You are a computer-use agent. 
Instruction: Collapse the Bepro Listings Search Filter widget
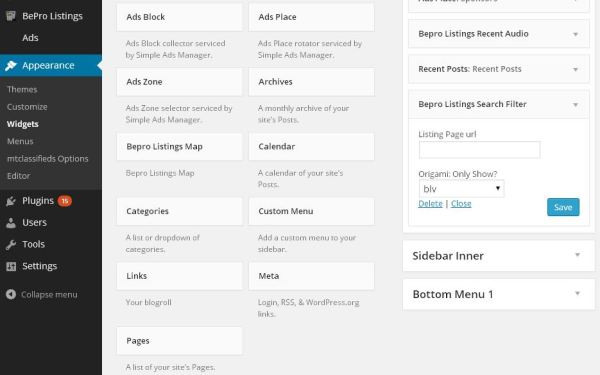pyautogui.click(x=575, y=104)
